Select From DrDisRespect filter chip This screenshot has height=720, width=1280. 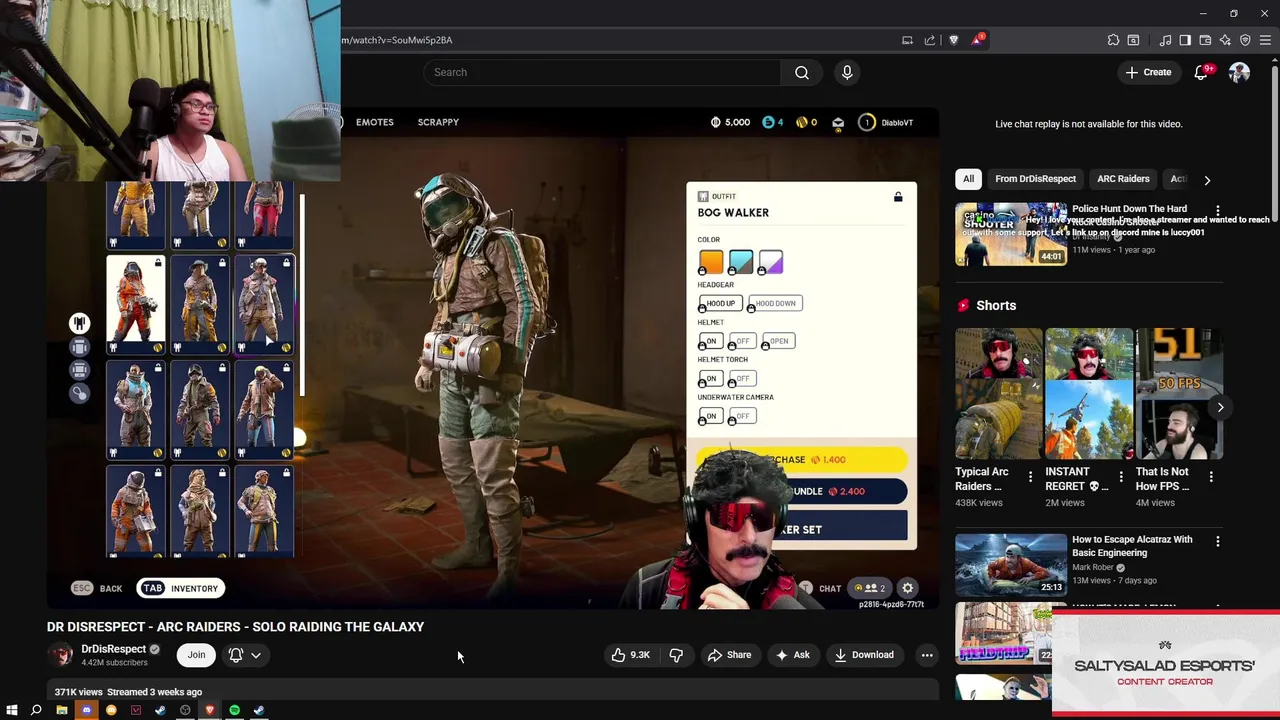click(1035, 179)
